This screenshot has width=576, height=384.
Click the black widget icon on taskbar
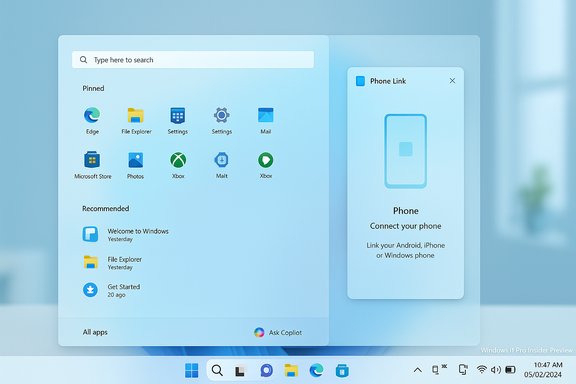click(240, 371)
